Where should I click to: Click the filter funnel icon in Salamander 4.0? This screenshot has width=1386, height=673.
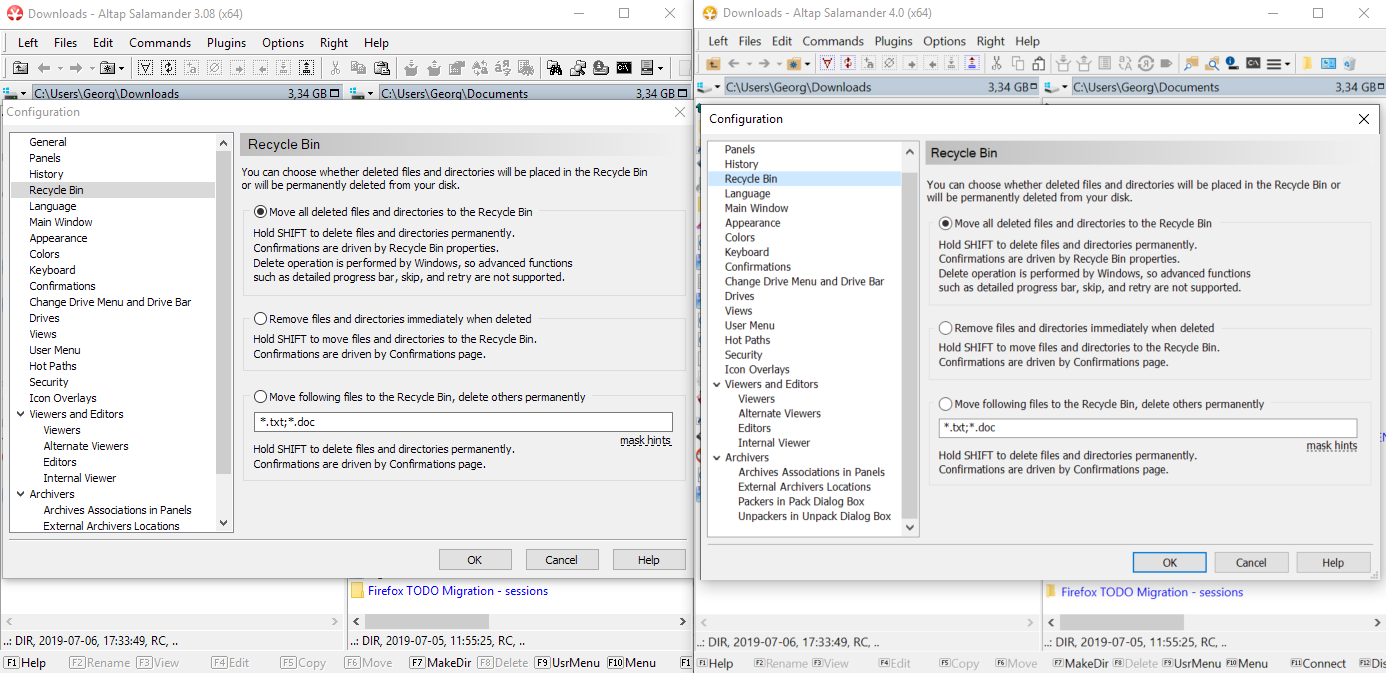pos(827,63)
